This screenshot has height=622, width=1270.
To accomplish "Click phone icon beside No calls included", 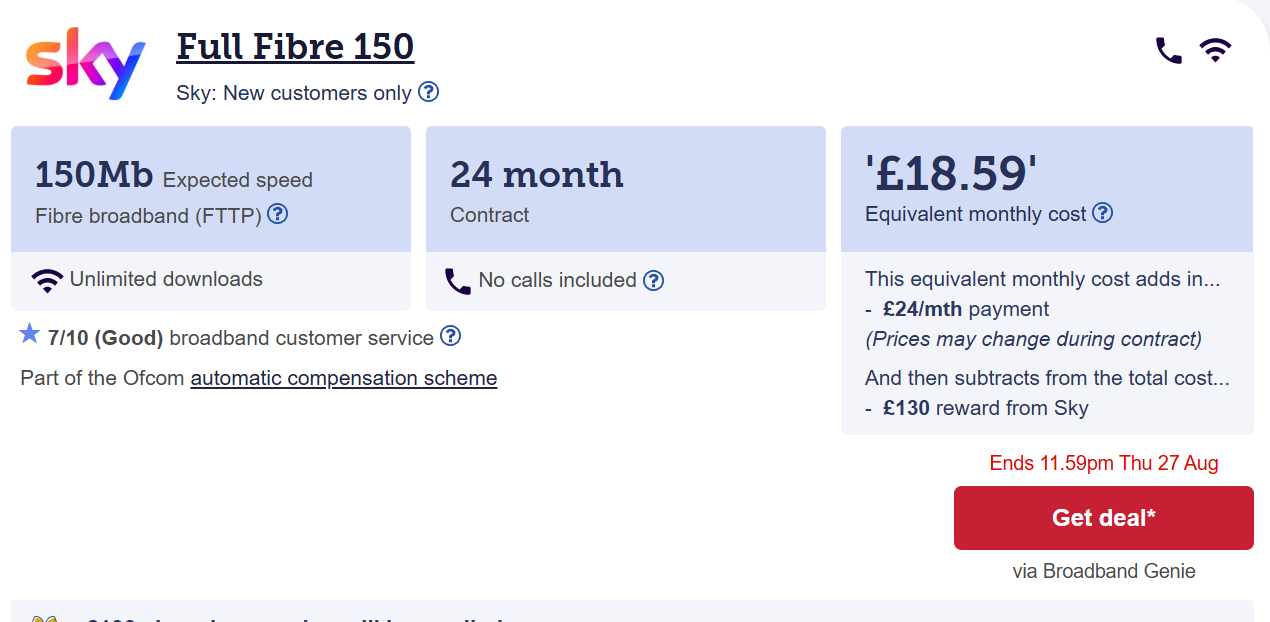I will 458,281.
